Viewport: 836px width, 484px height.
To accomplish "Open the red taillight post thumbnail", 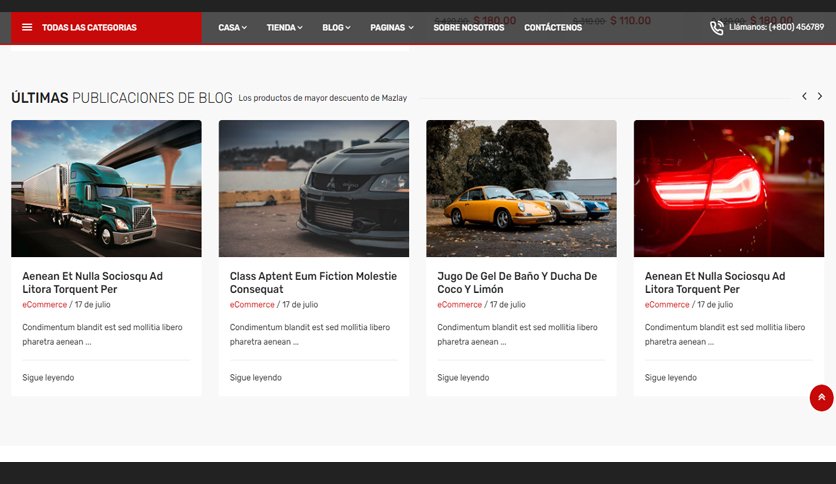I will point(729,188).
